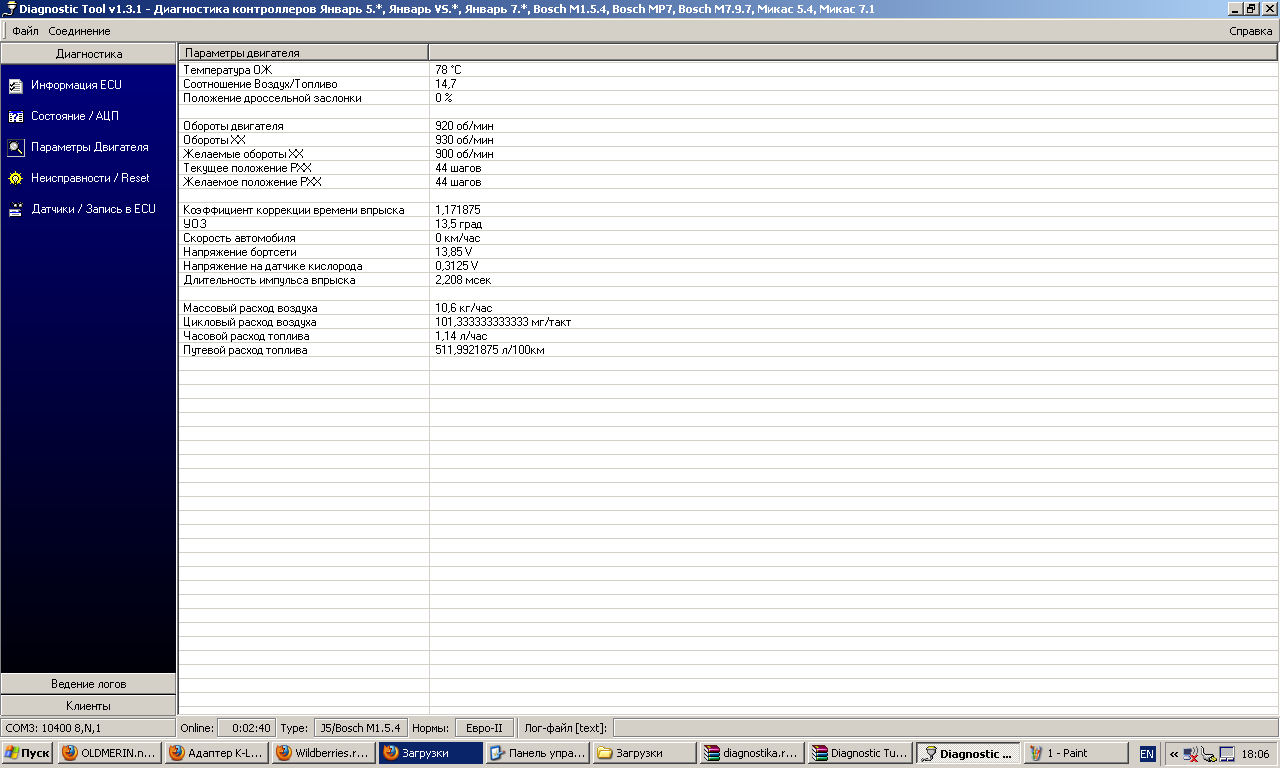The width and height of the screenshot is (1280, 768).
Task: Select the Соотношение Воздух/Топливо row
Action: pyautogui.click(x=729, y=84)
